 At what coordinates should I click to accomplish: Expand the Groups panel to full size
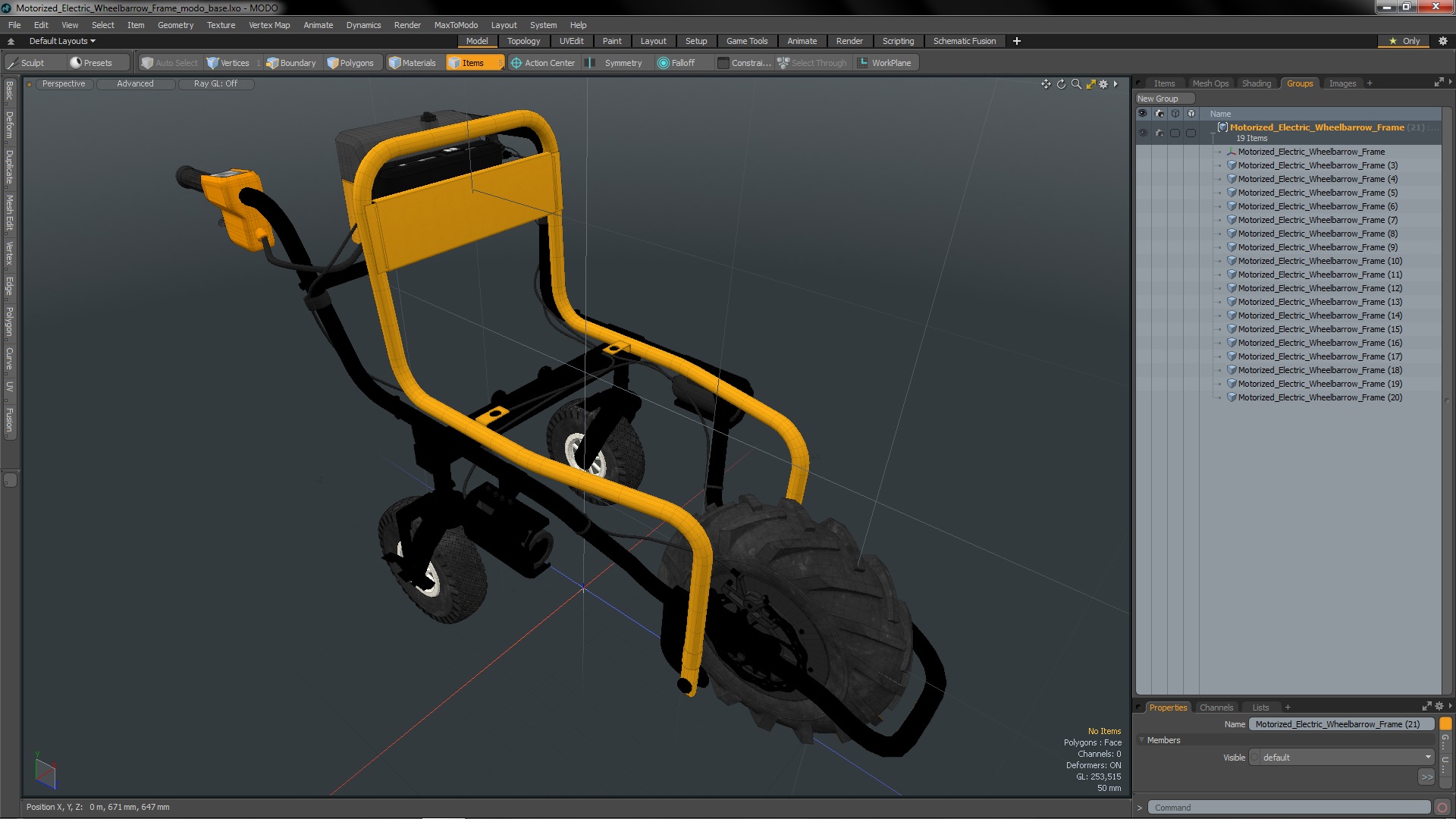pyautogui.click(x=1439, y=83)
